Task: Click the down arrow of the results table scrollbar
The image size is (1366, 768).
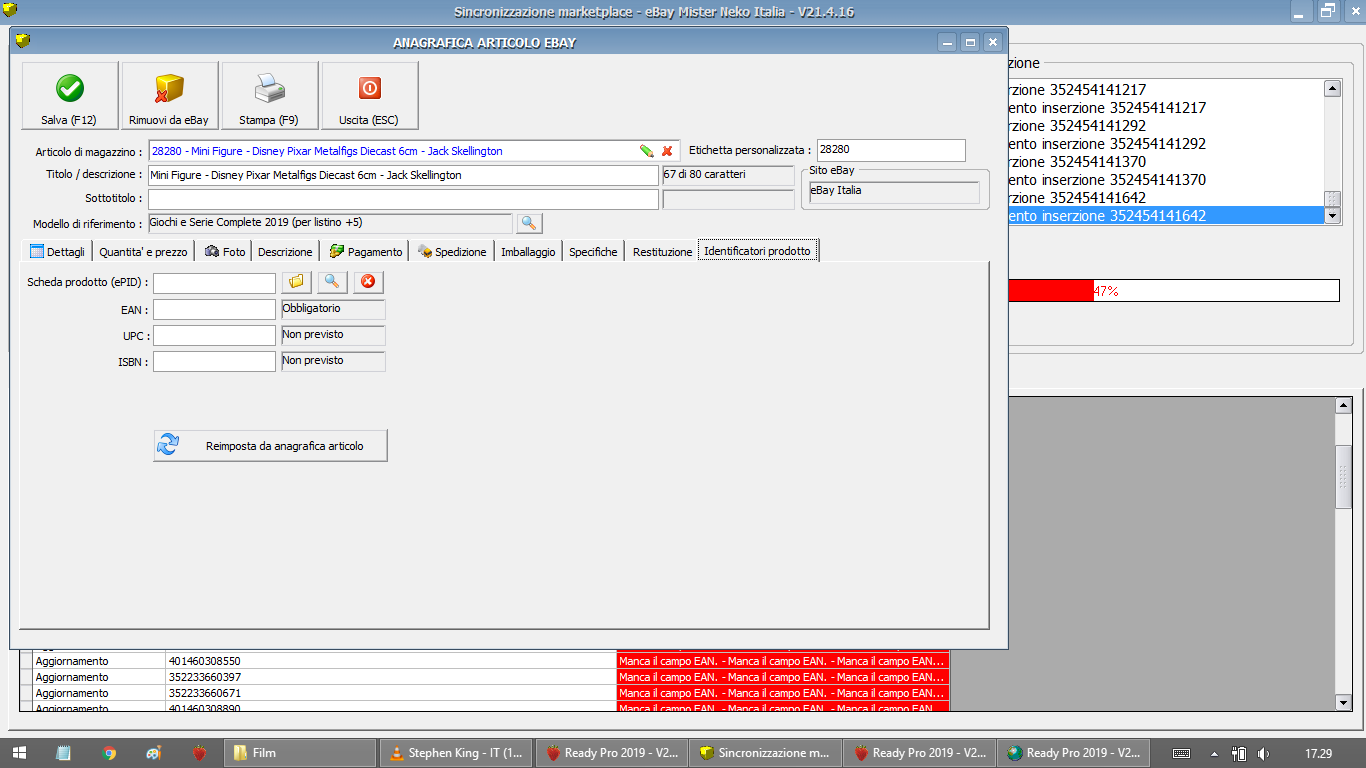Action: pyautogui.click(x=1344, y=703)
